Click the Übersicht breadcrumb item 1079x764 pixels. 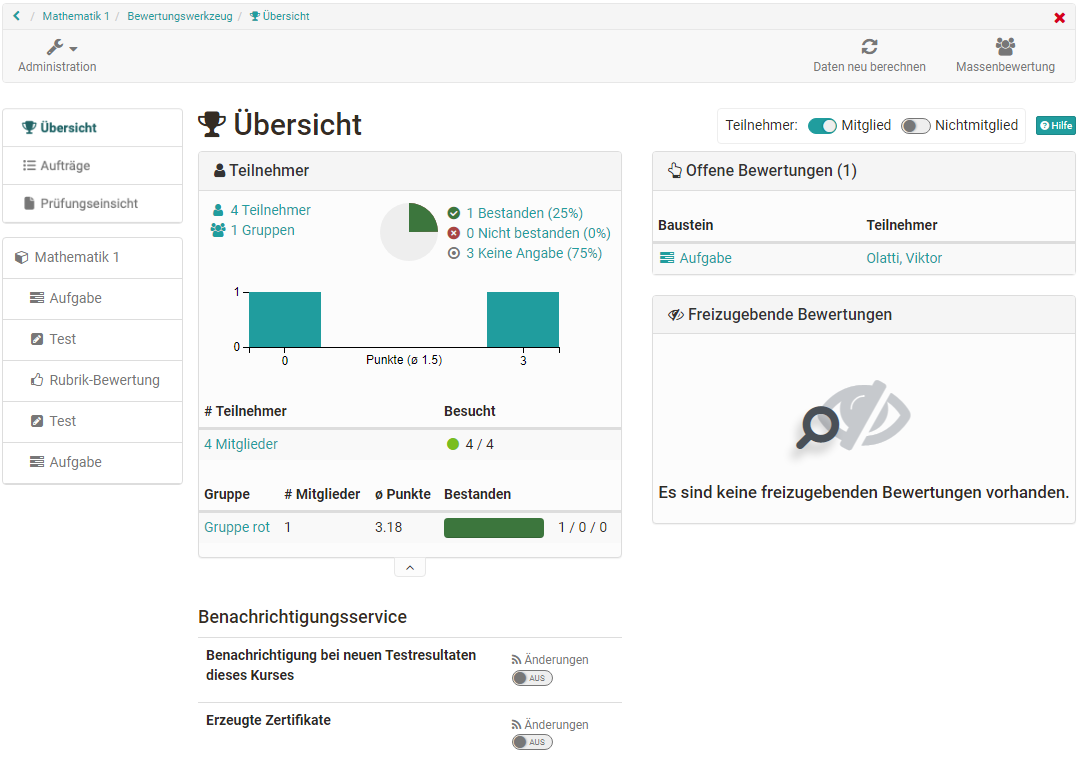[x=279, y=16]
